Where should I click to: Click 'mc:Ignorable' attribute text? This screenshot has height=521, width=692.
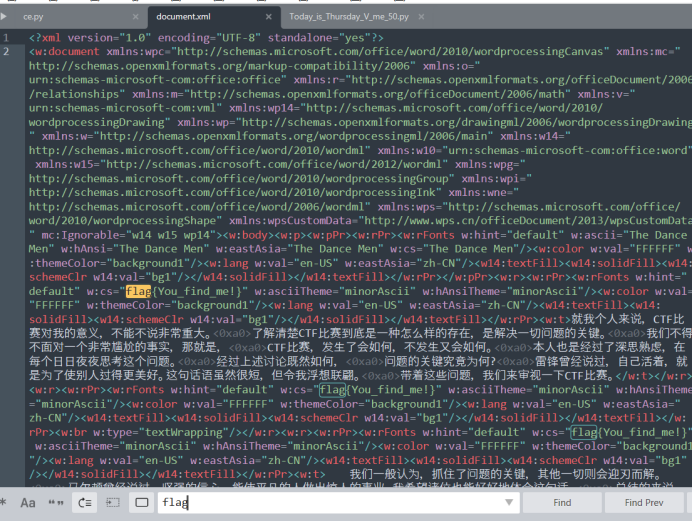(80, 235)
